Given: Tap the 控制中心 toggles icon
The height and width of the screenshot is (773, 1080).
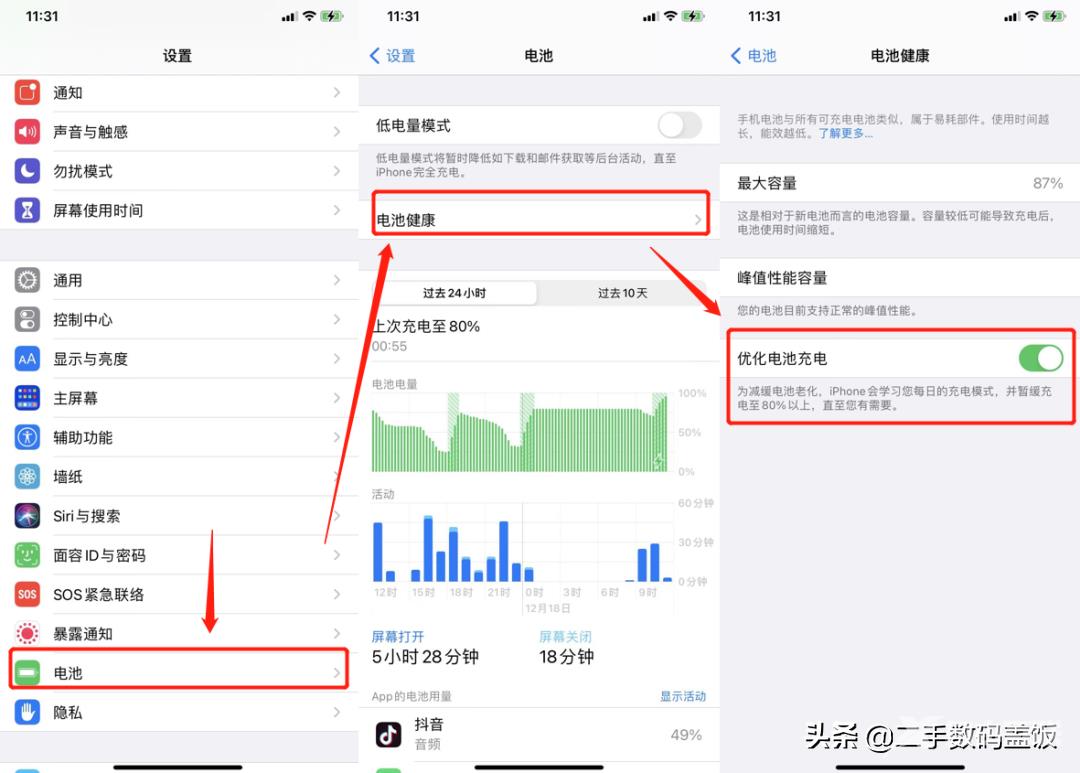Looking at the screenshot, I should [28, 320].
